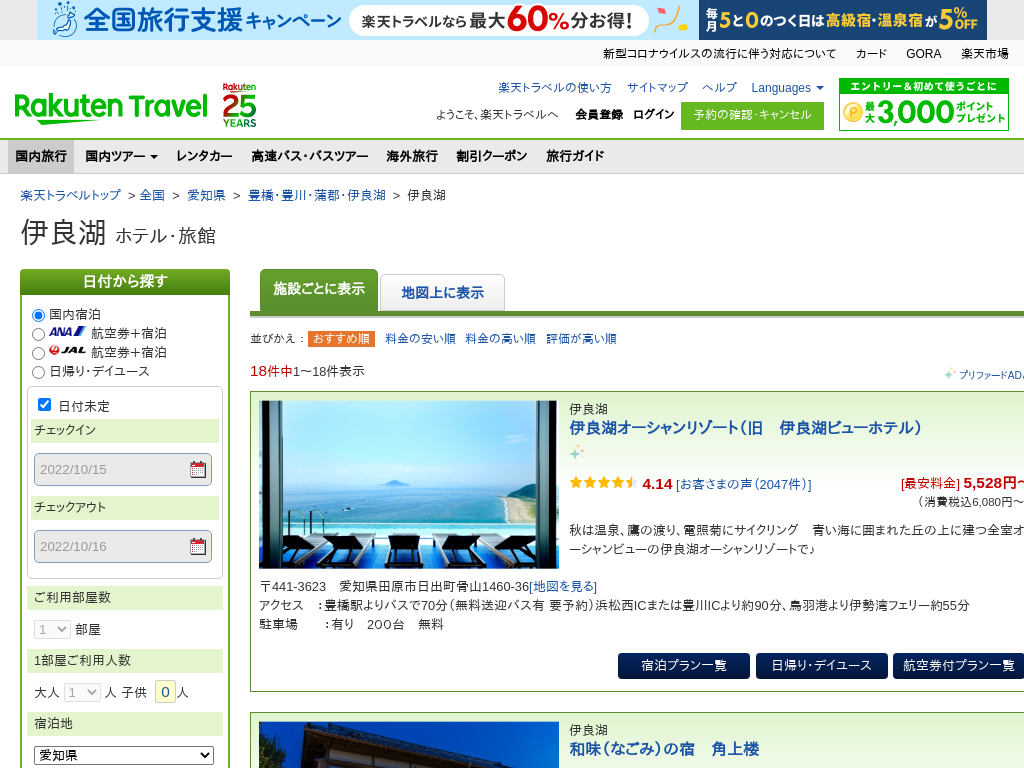Open the 海外旅行 menu item
1024x768 pixels.
pyautogui.click(x=411, y=156)
